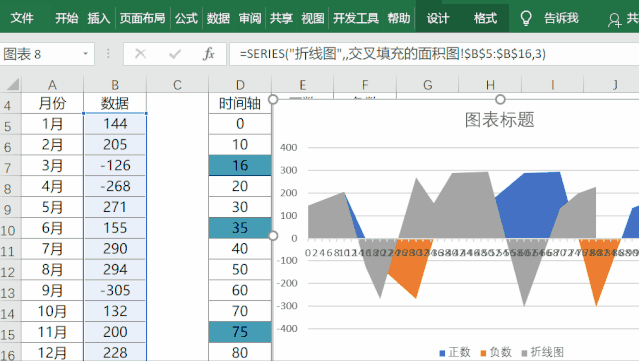Switch to the 公式 tab
This screenshot has height=361, width=639.
186,18
